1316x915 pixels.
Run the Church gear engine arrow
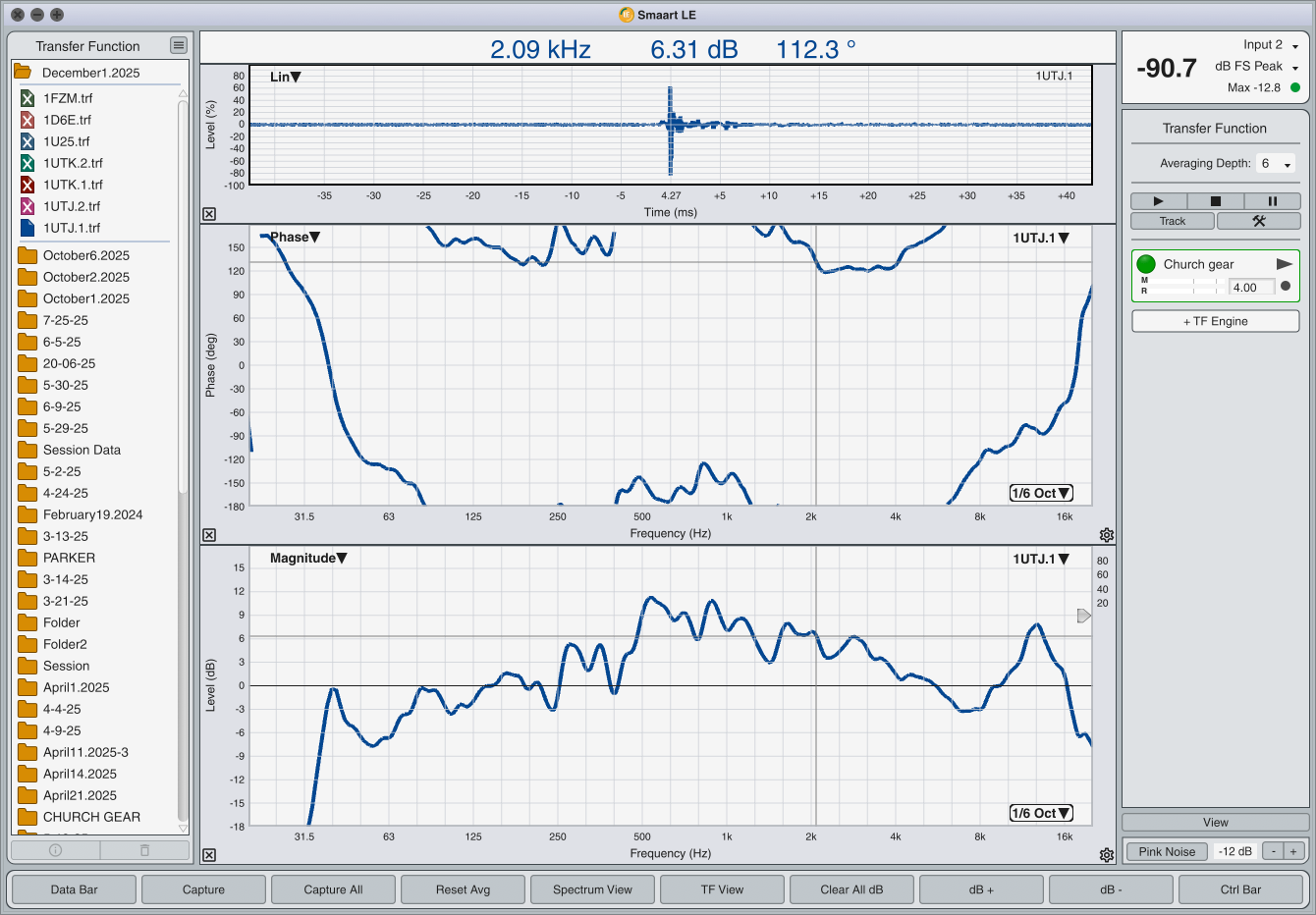tap(1284, 264)
